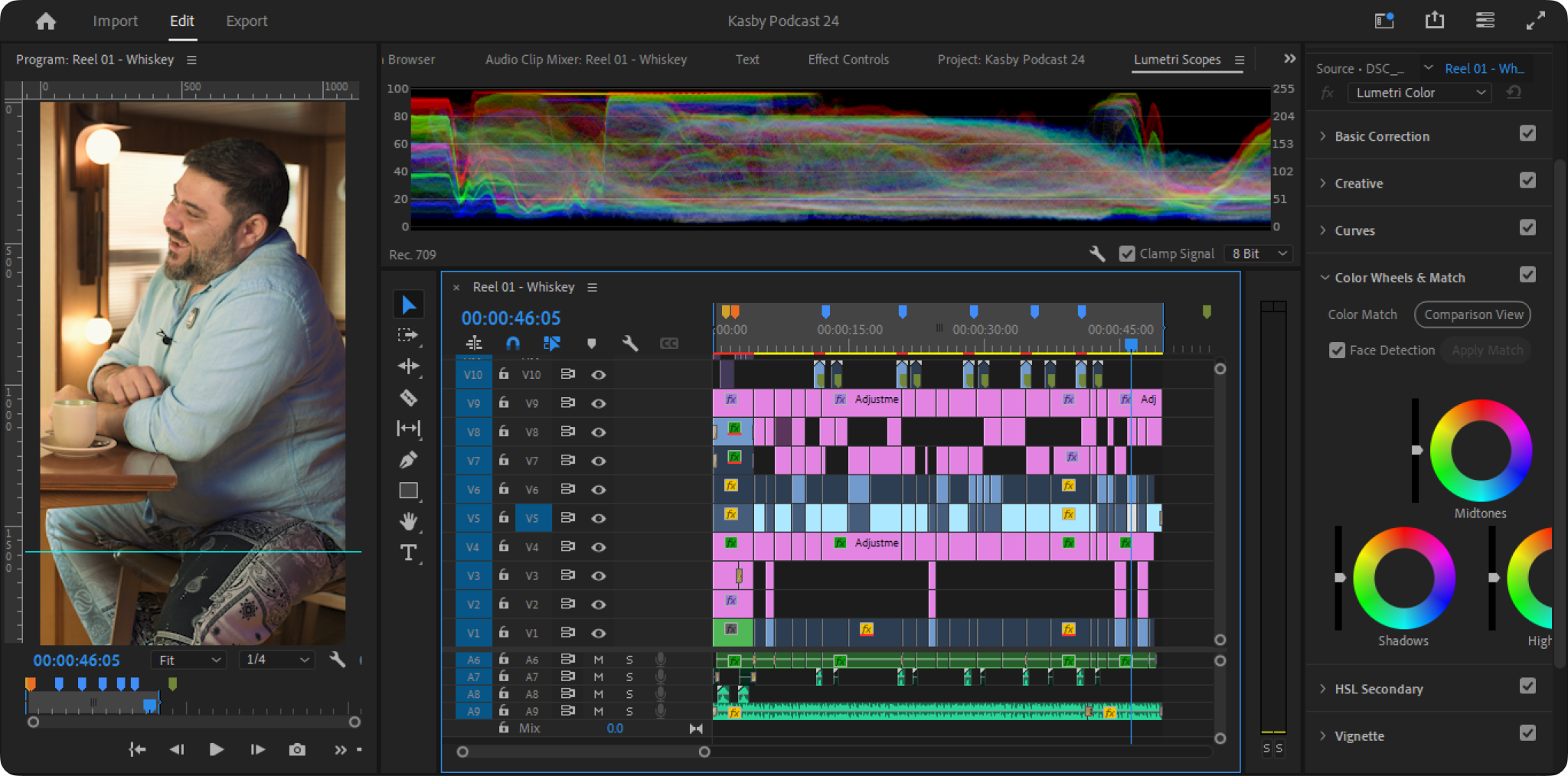This screenshot has width=1568, height=776.
Task: Select the Type tool
Action: click(x=408, y=553)
